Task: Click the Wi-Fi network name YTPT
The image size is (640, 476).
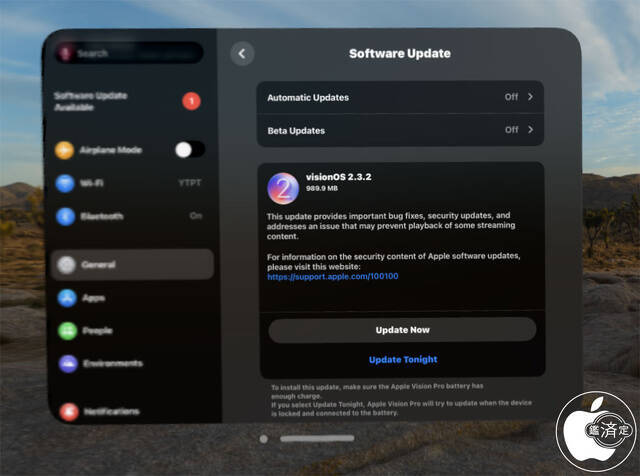Action: [x=190, y=183]
